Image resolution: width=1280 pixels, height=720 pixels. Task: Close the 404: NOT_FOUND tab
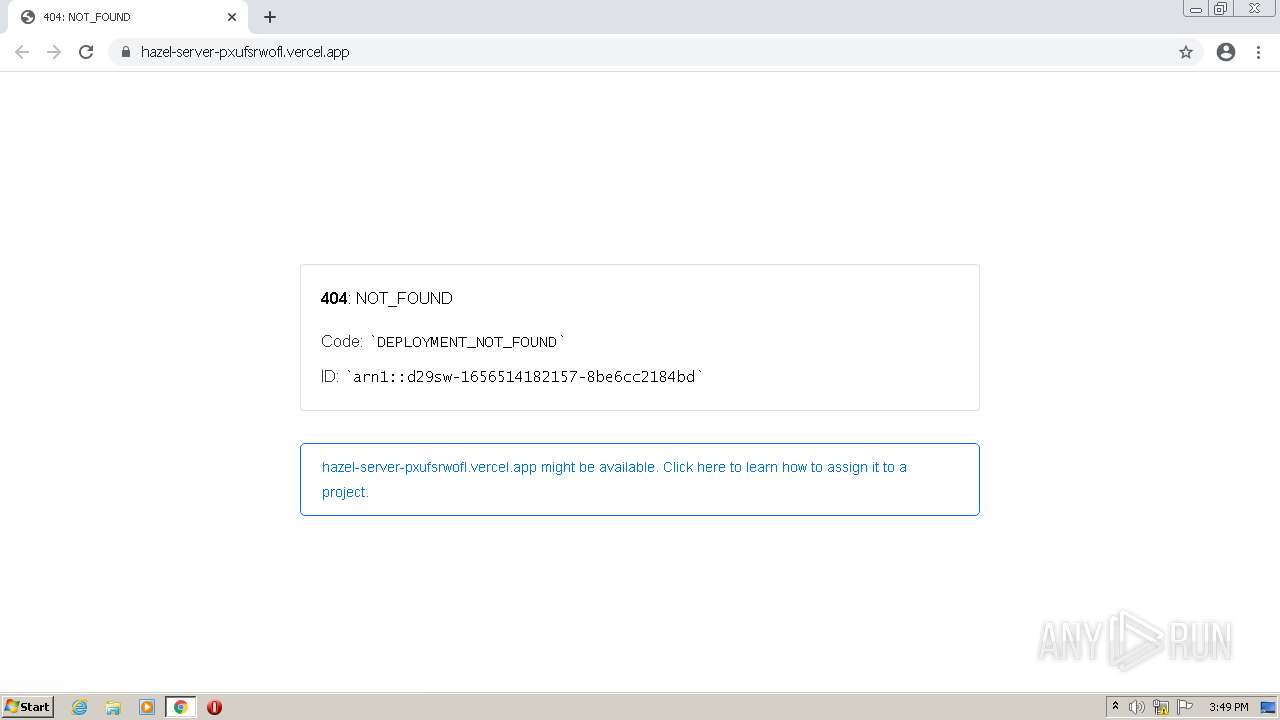click(232, 17)
